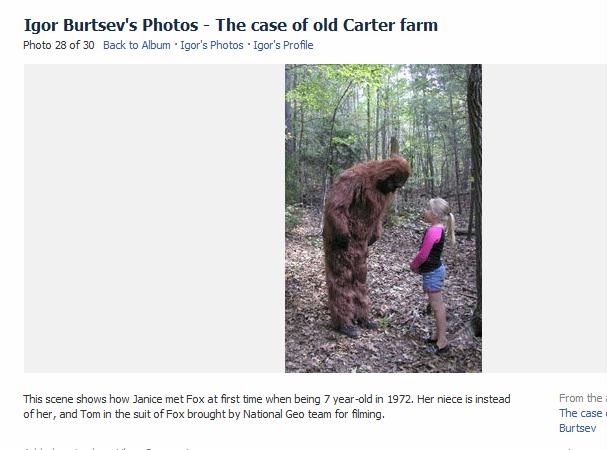Image resolution: width=607 pixels, height=450 pixels.
Task: Click the 'From the' label in sidebar
Action: point(583,398)
